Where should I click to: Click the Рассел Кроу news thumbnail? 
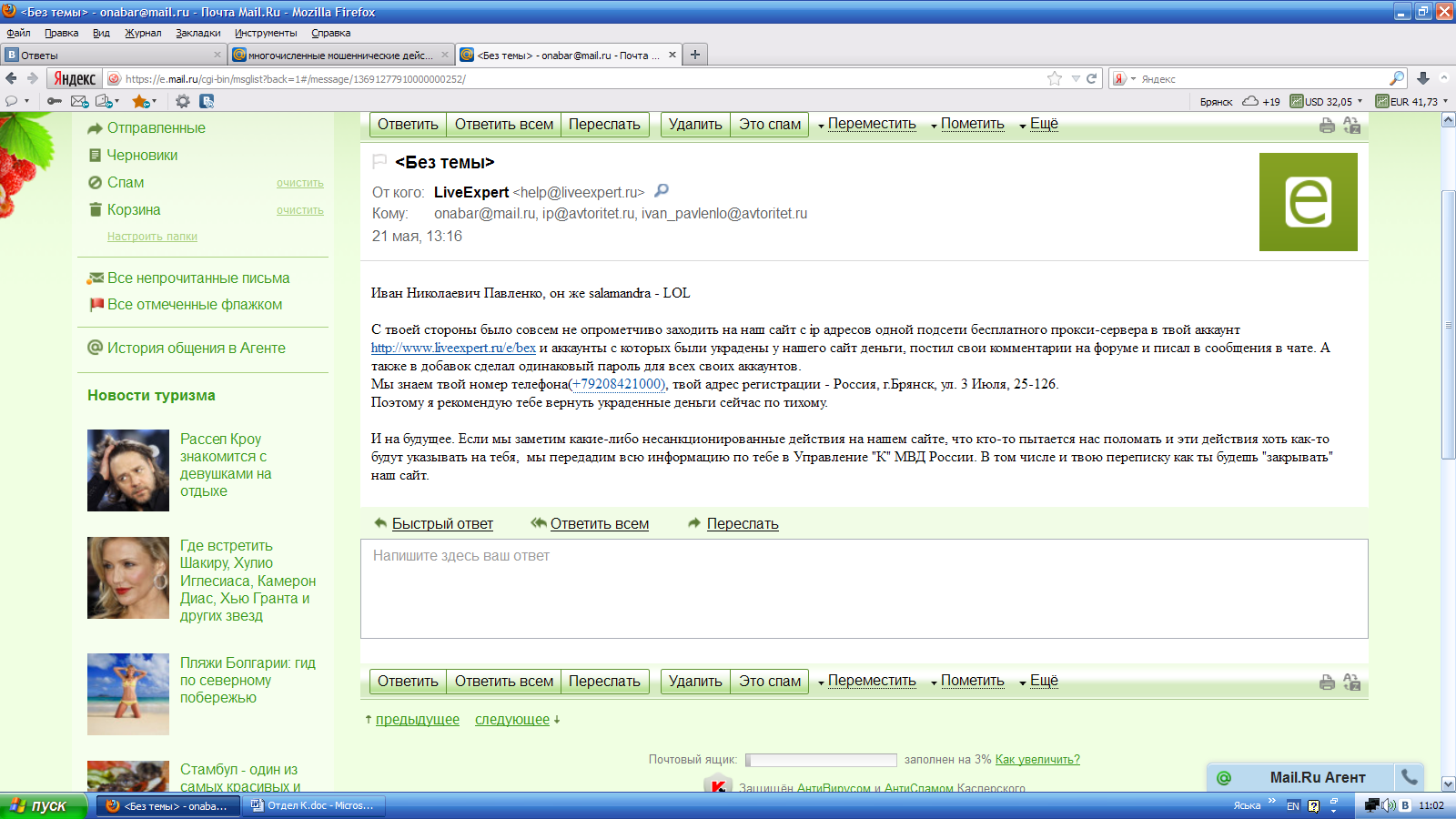[x=128, y=470]
